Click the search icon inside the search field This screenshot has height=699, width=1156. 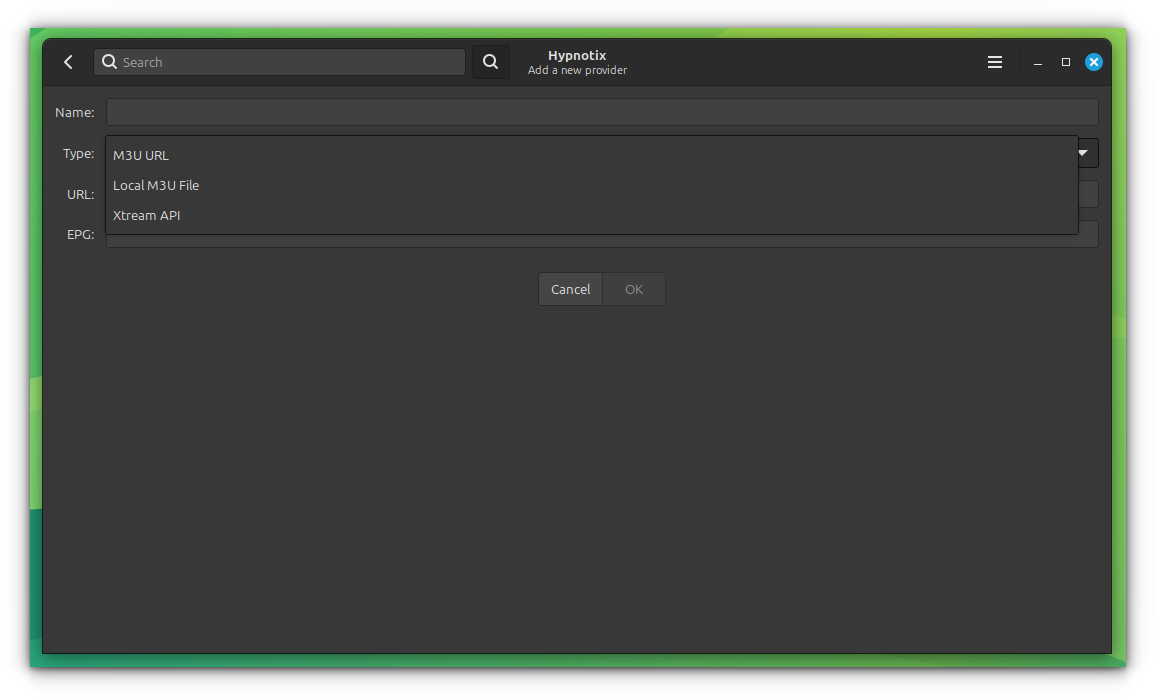[109, 61]
